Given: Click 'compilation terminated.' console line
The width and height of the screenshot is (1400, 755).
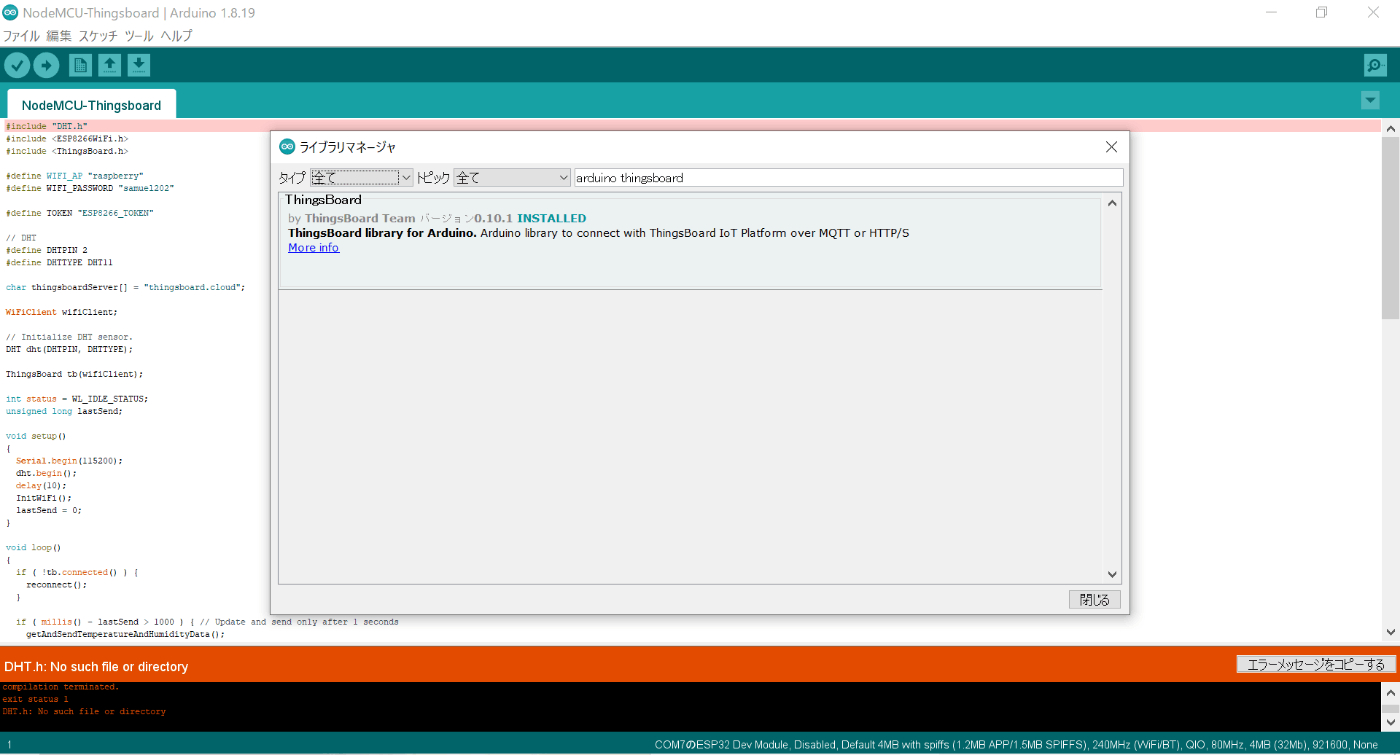Looking at the screenshot, I should 60,687.
